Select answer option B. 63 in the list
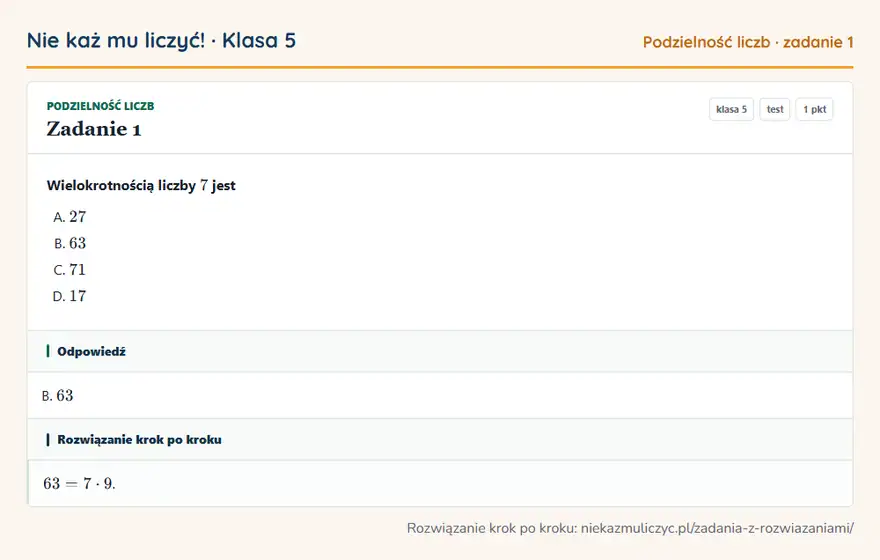Screen dimensions: 880x560 pyautogui.click(x=70, y=243)
